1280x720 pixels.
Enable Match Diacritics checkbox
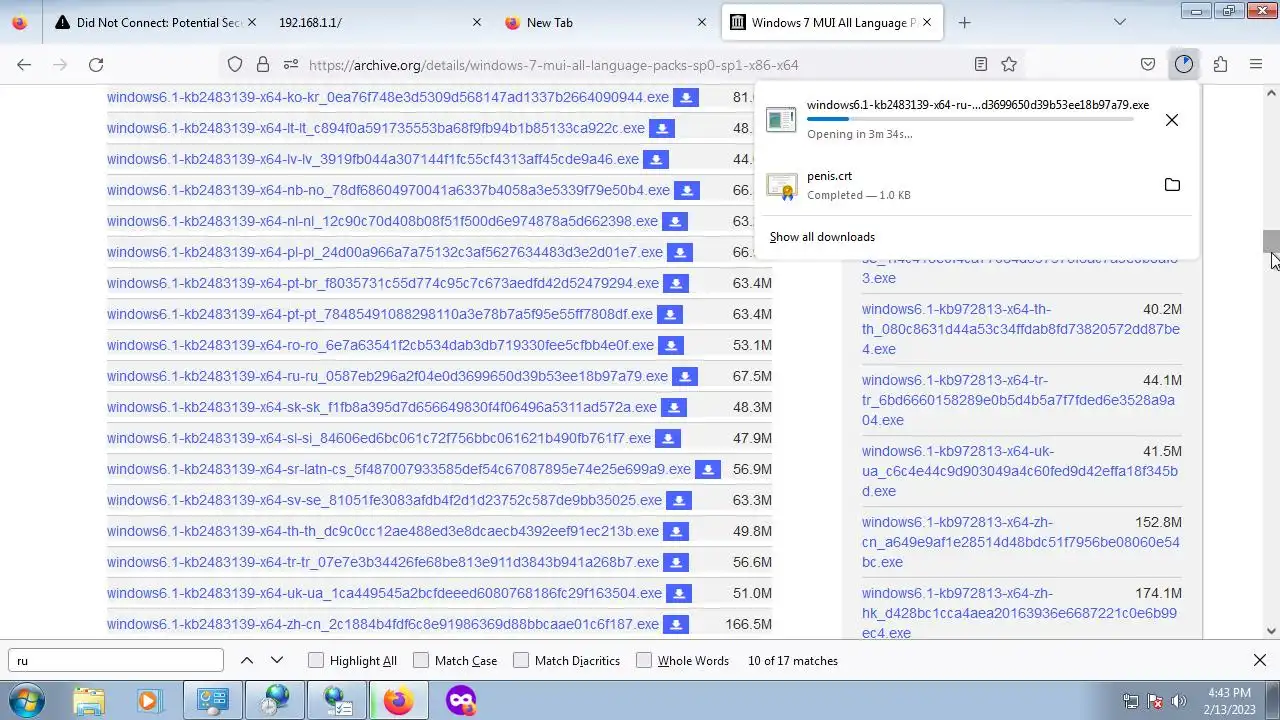[x=521, y=661]
